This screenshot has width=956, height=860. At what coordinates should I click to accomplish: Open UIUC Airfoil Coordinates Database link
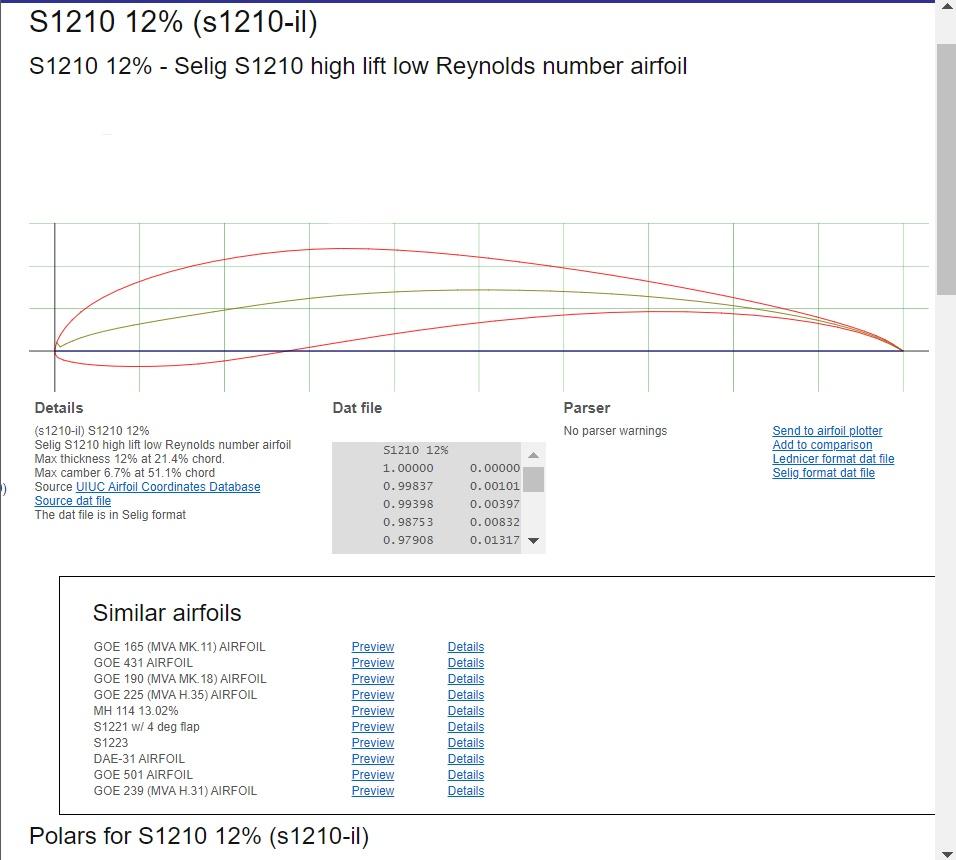(x=168, y=487)
